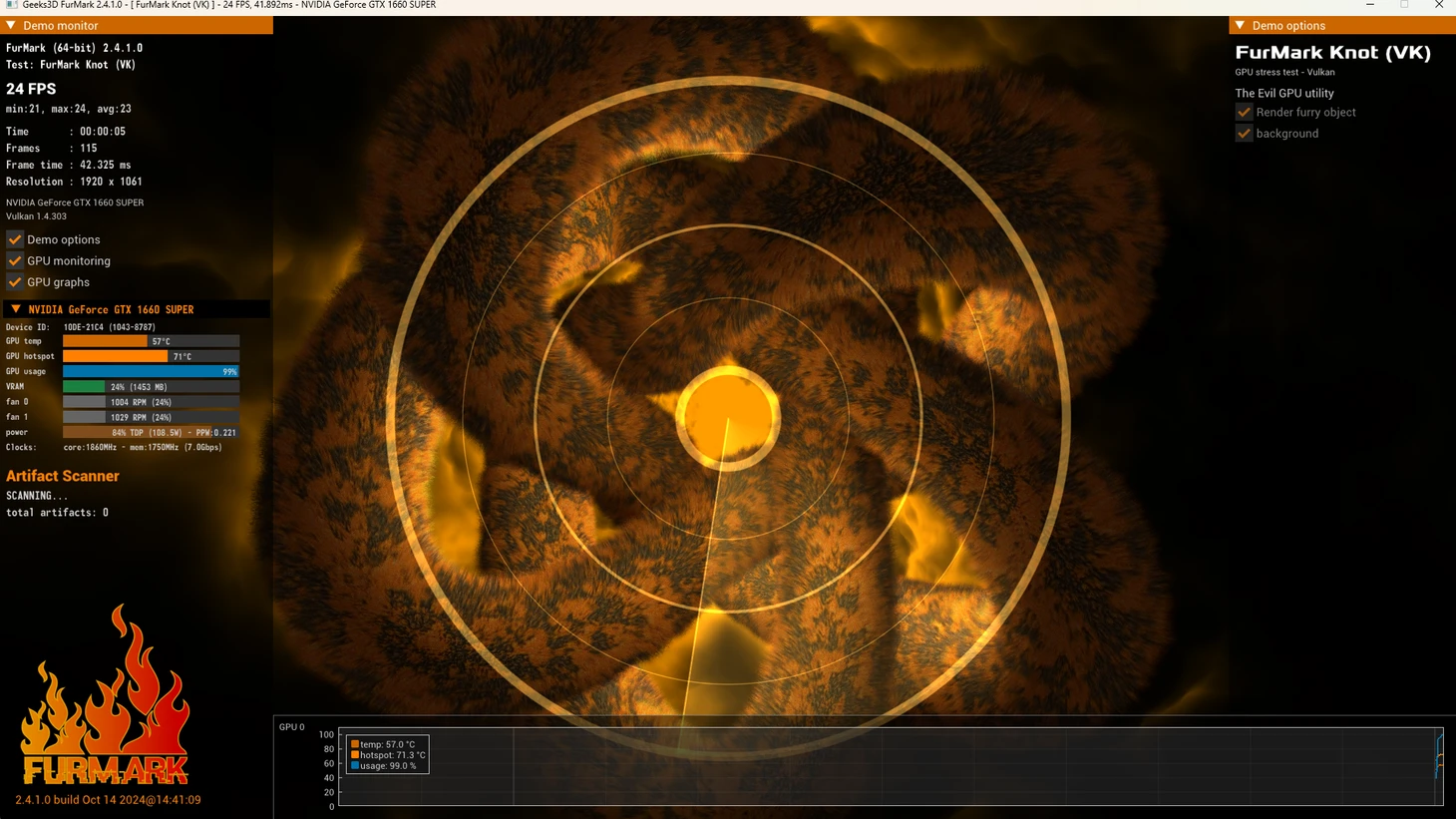
Task: Toggle the background checkbox
Action: point(1244,133)
